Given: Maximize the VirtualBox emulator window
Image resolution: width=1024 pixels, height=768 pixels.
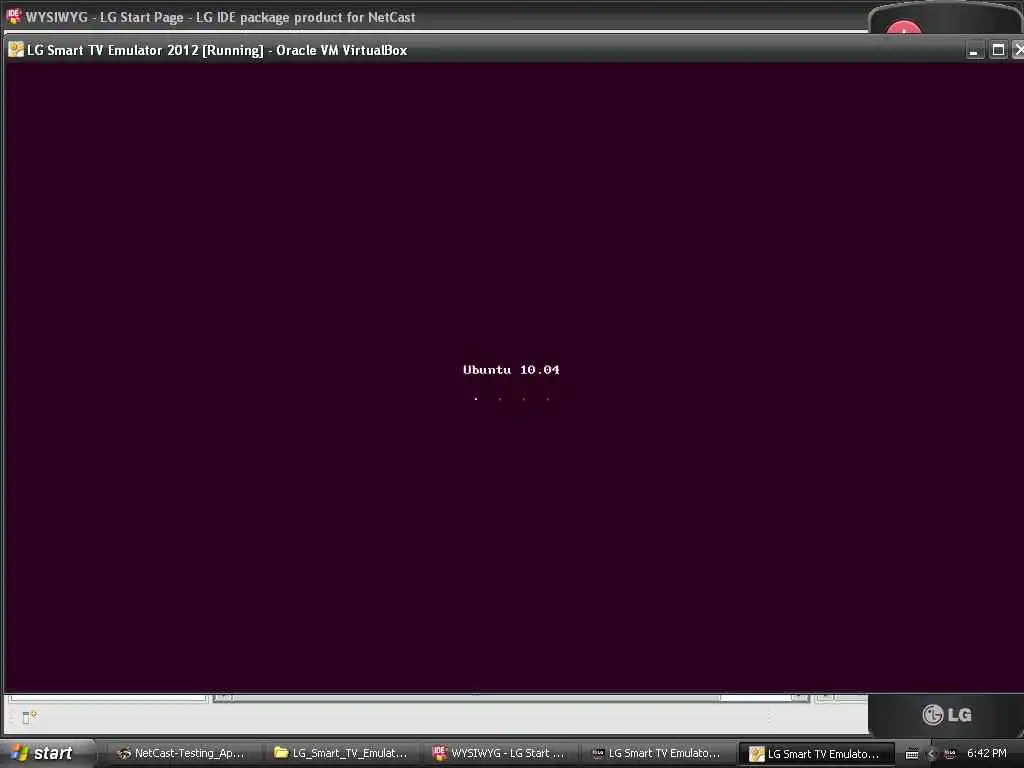Looking at the screenshot, I should pyautogui.click(x=998, y=50).
